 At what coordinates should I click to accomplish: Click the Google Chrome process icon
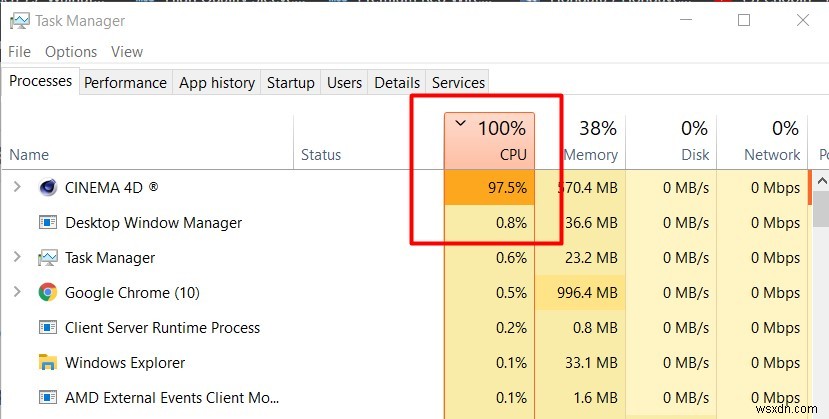pos(47,293)
